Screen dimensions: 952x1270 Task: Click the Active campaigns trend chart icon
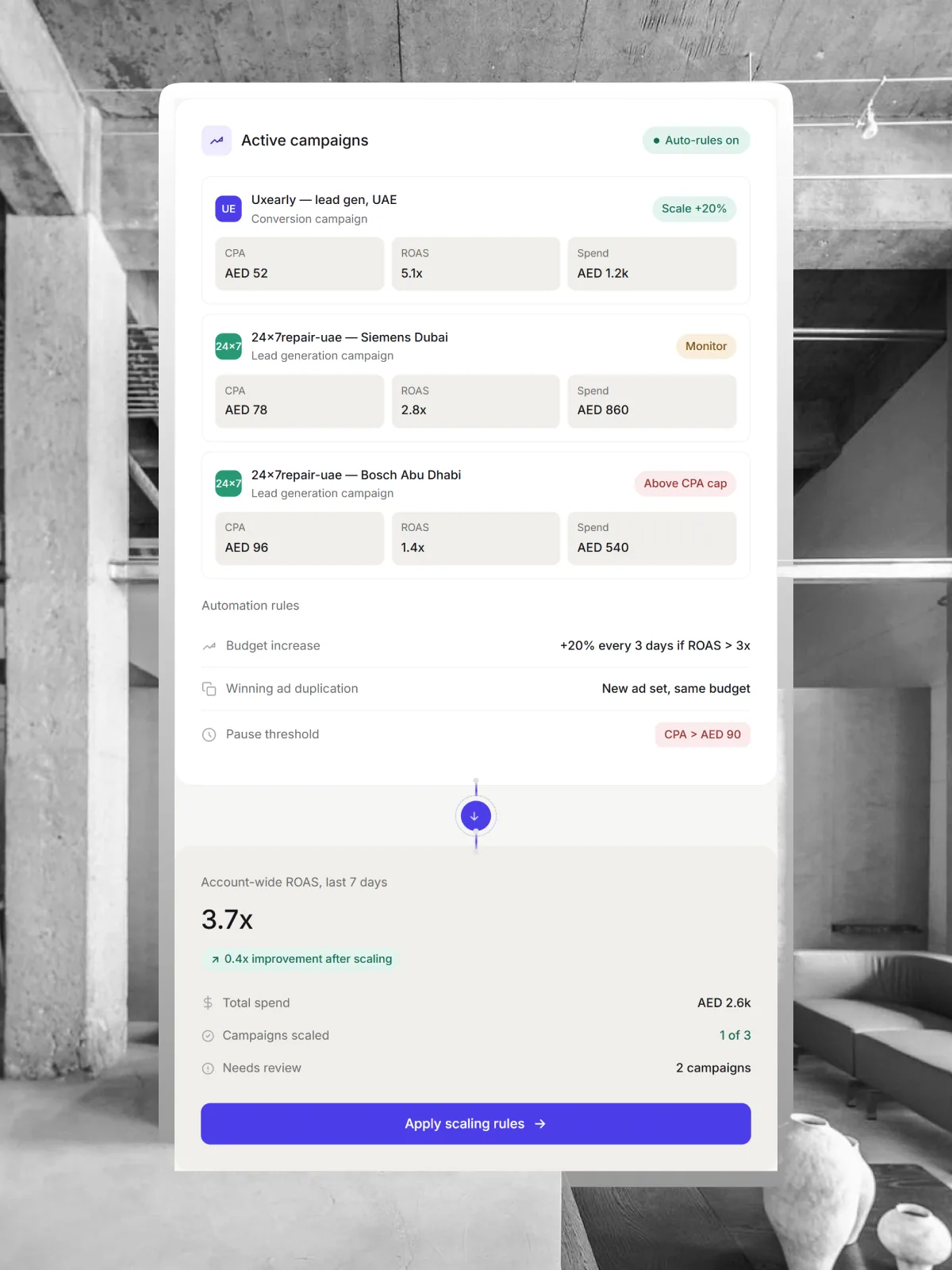pos(217,140)
